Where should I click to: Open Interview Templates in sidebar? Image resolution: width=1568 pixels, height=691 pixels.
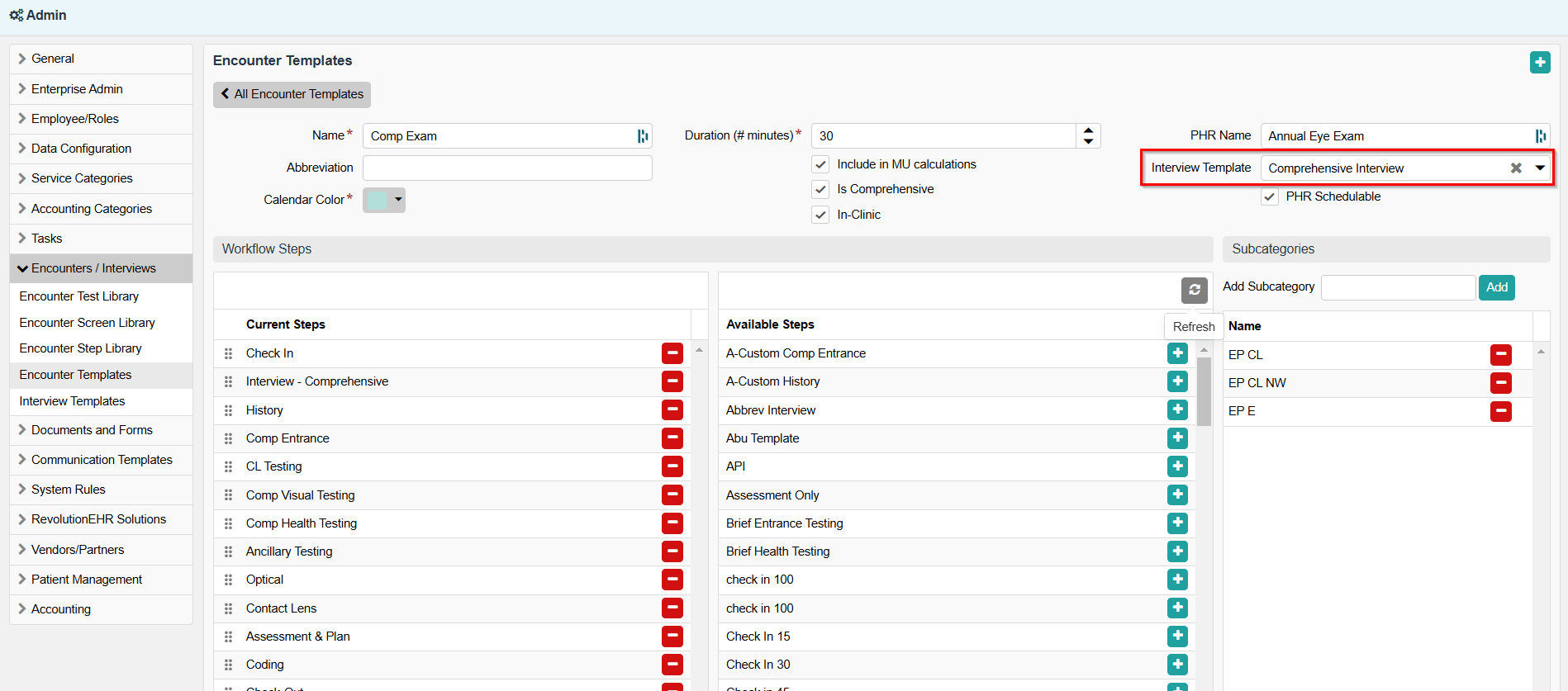click(x=73, y=401)
